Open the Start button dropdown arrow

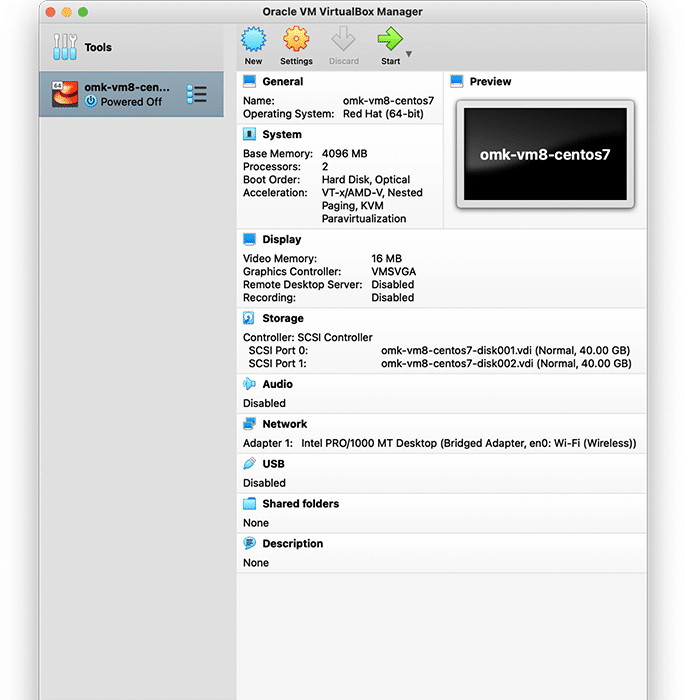[408, 54]
